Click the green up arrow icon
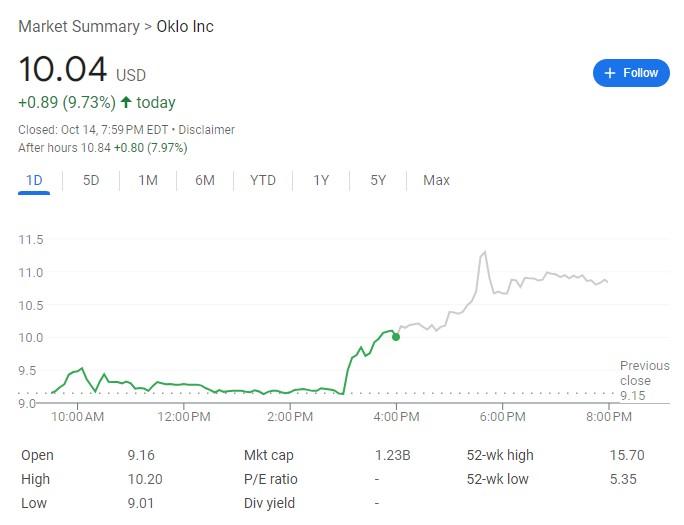Screen dimensions: 684x525 point(126,102)
